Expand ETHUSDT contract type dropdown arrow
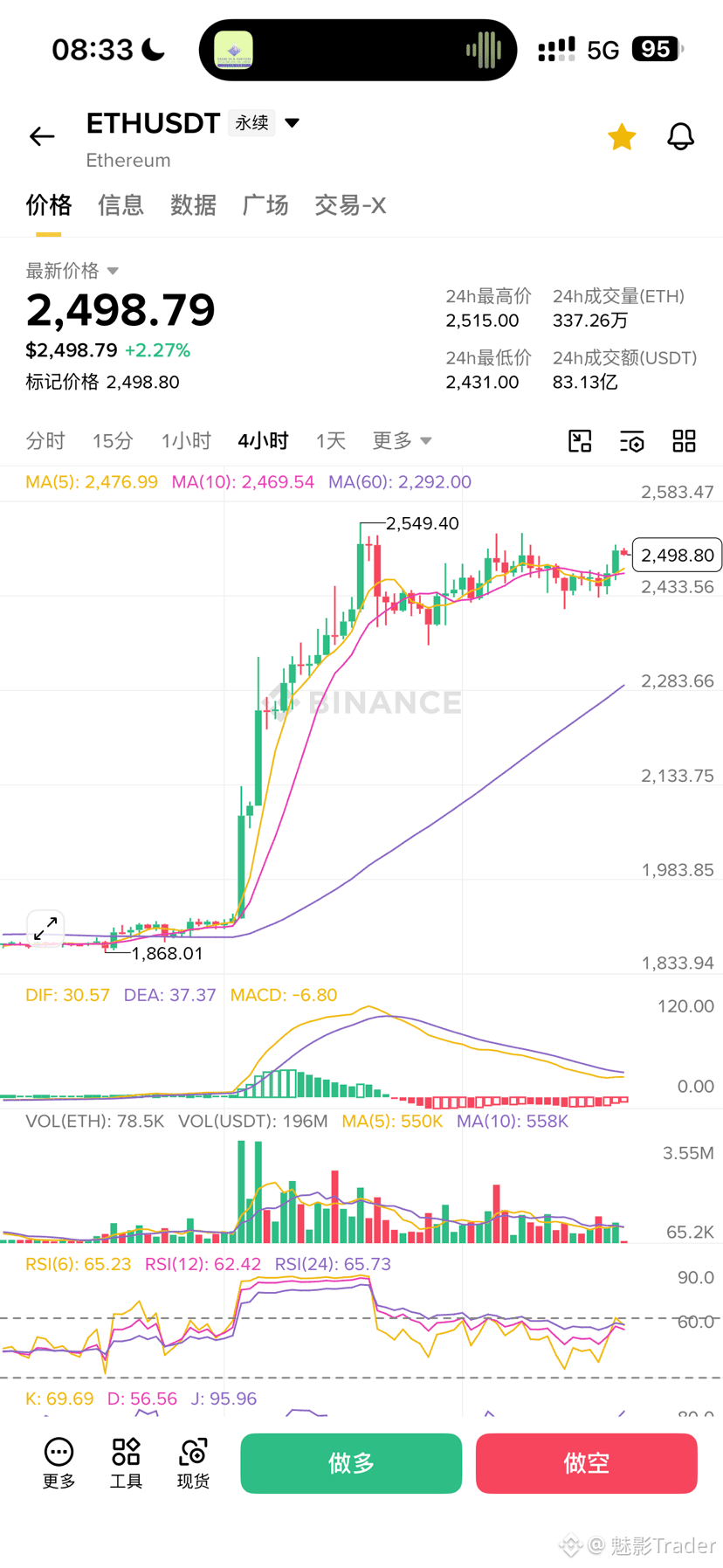 [x=293, y=123]
